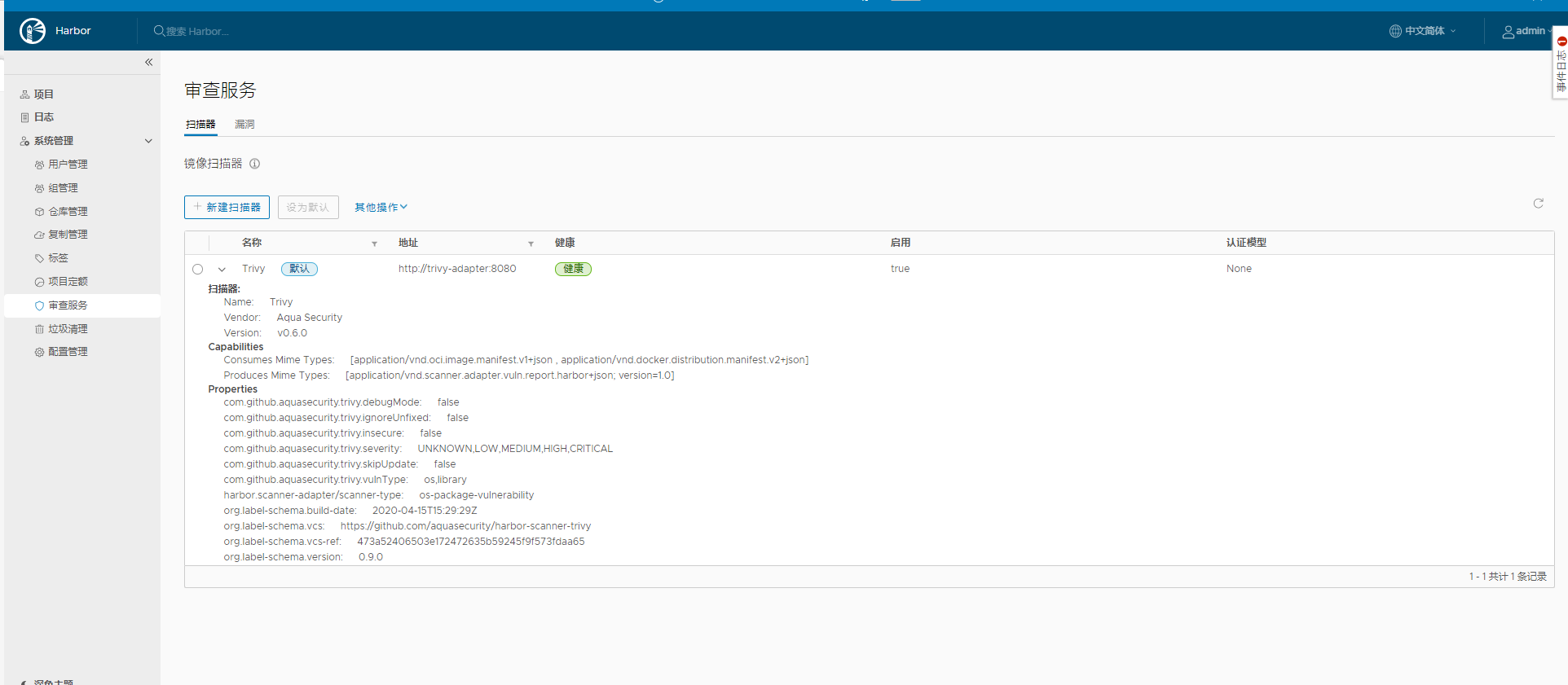Refresh the scanner list

tap(1538, 204)
